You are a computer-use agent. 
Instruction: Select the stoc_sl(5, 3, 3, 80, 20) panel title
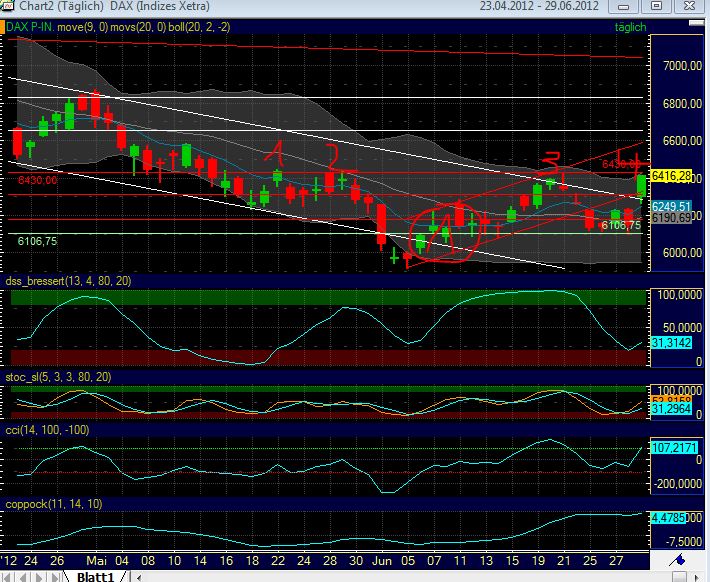click(58, 377)
